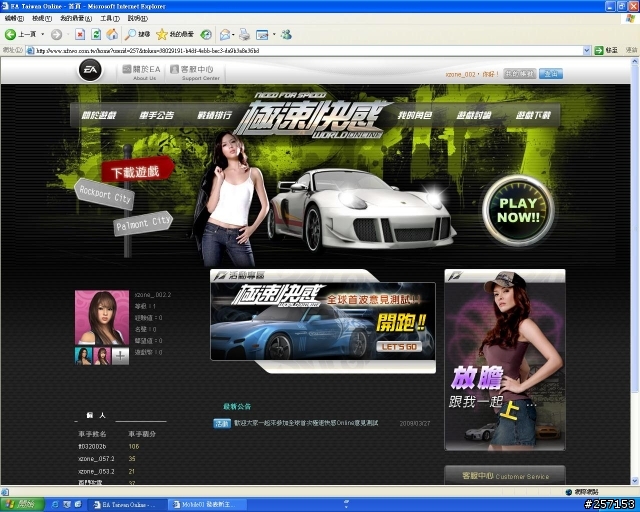Viewport: 640px width, 512px height.
Task: Switch to the Mobile01 taskbar window
Action: (x=208, y=505)
